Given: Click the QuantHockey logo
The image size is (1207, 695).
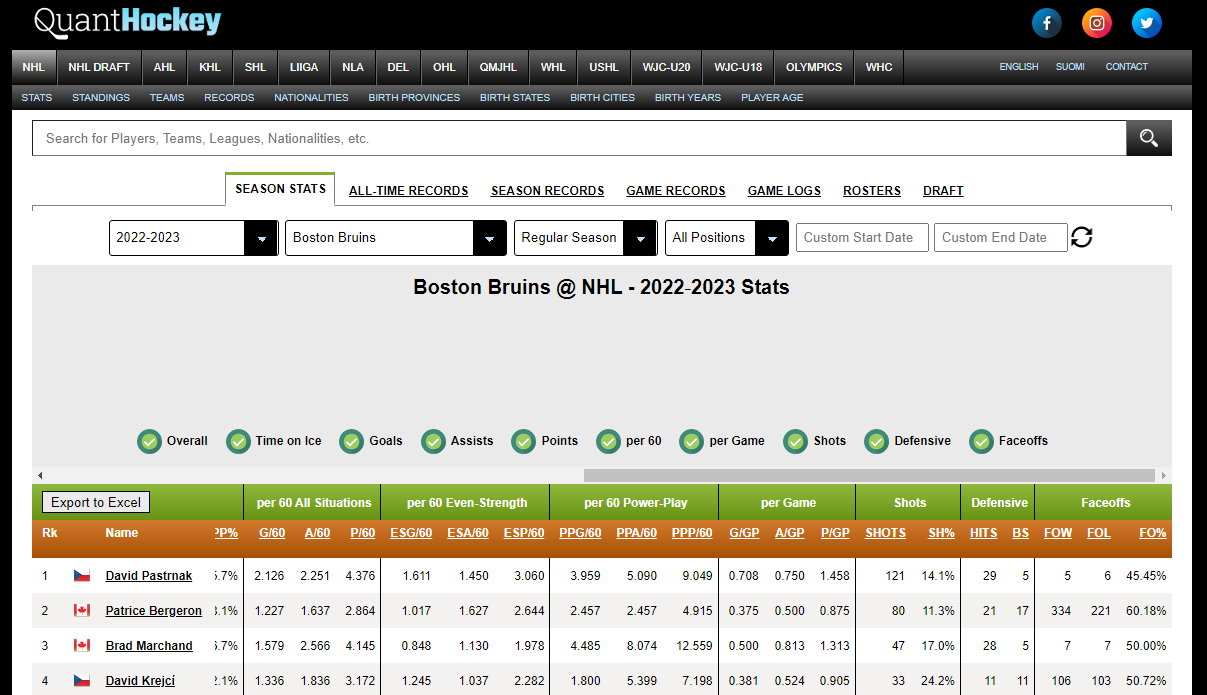Looking at the screenshot, I should [127, 22].
